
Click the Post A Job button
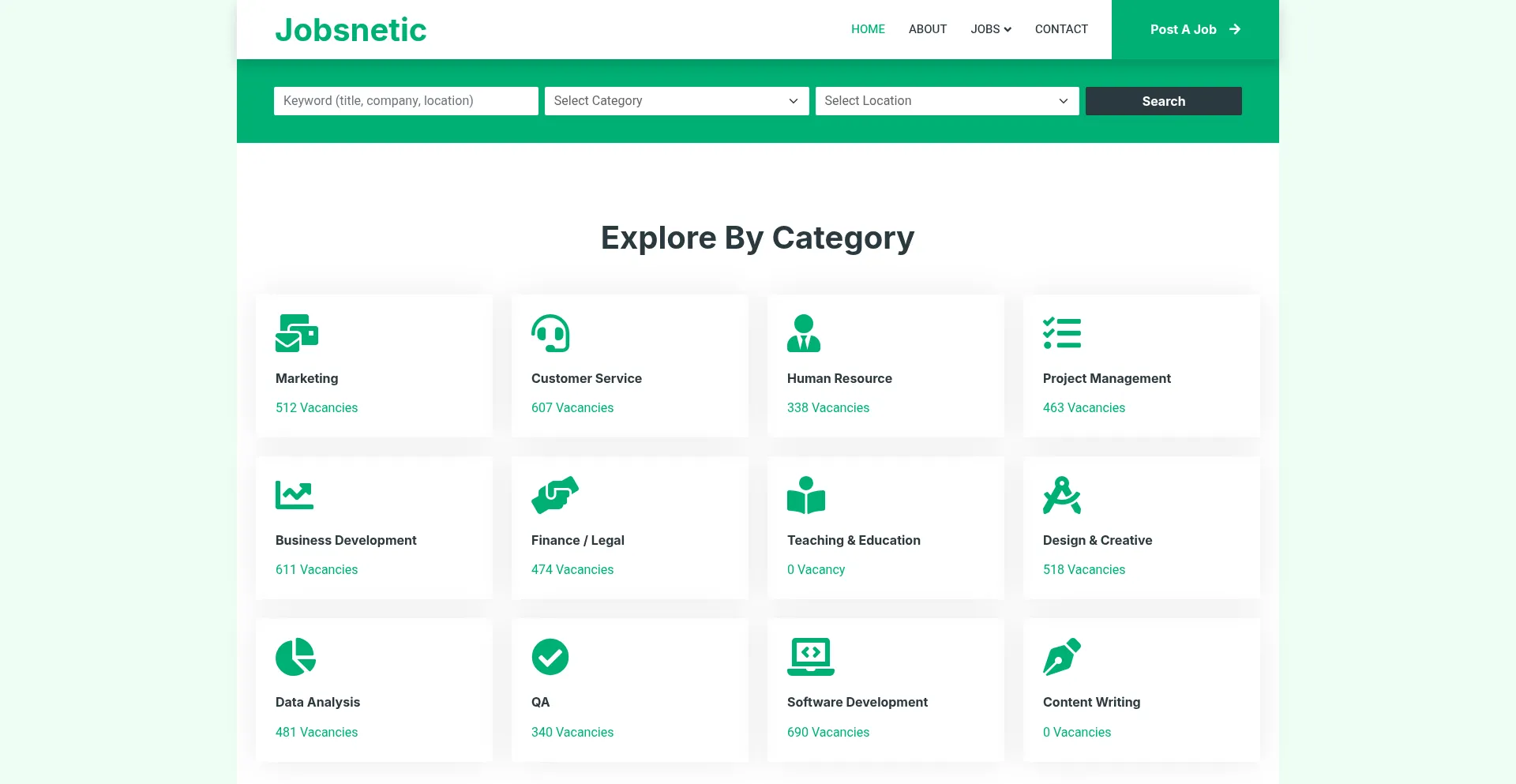coord(1195,29)
